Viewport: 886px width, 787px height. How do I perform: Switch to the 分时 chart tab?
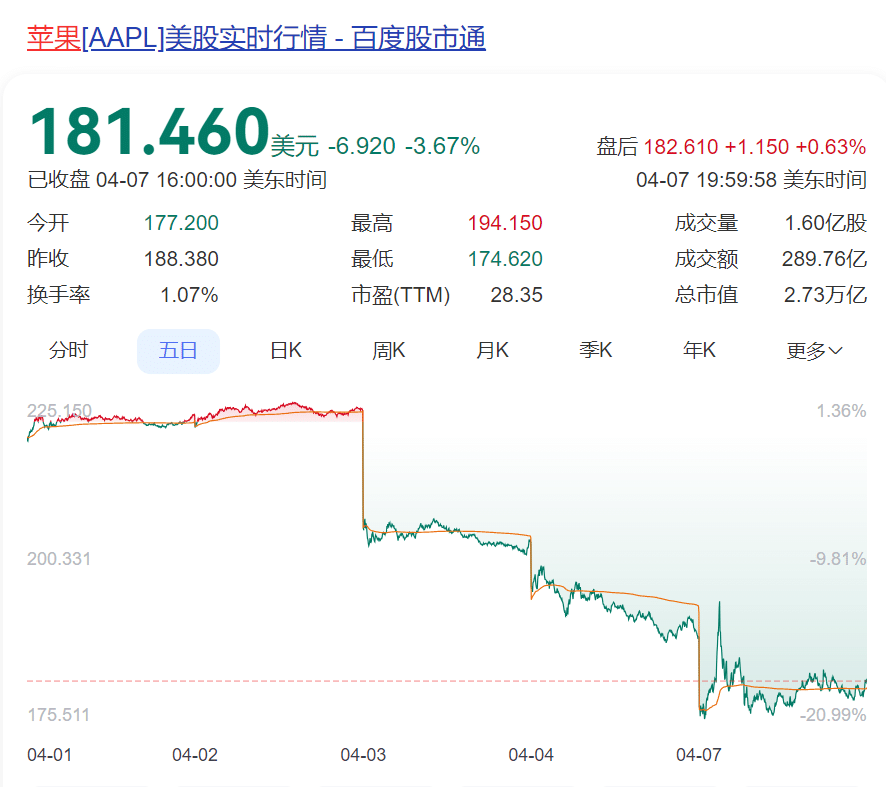pos(68,350)
